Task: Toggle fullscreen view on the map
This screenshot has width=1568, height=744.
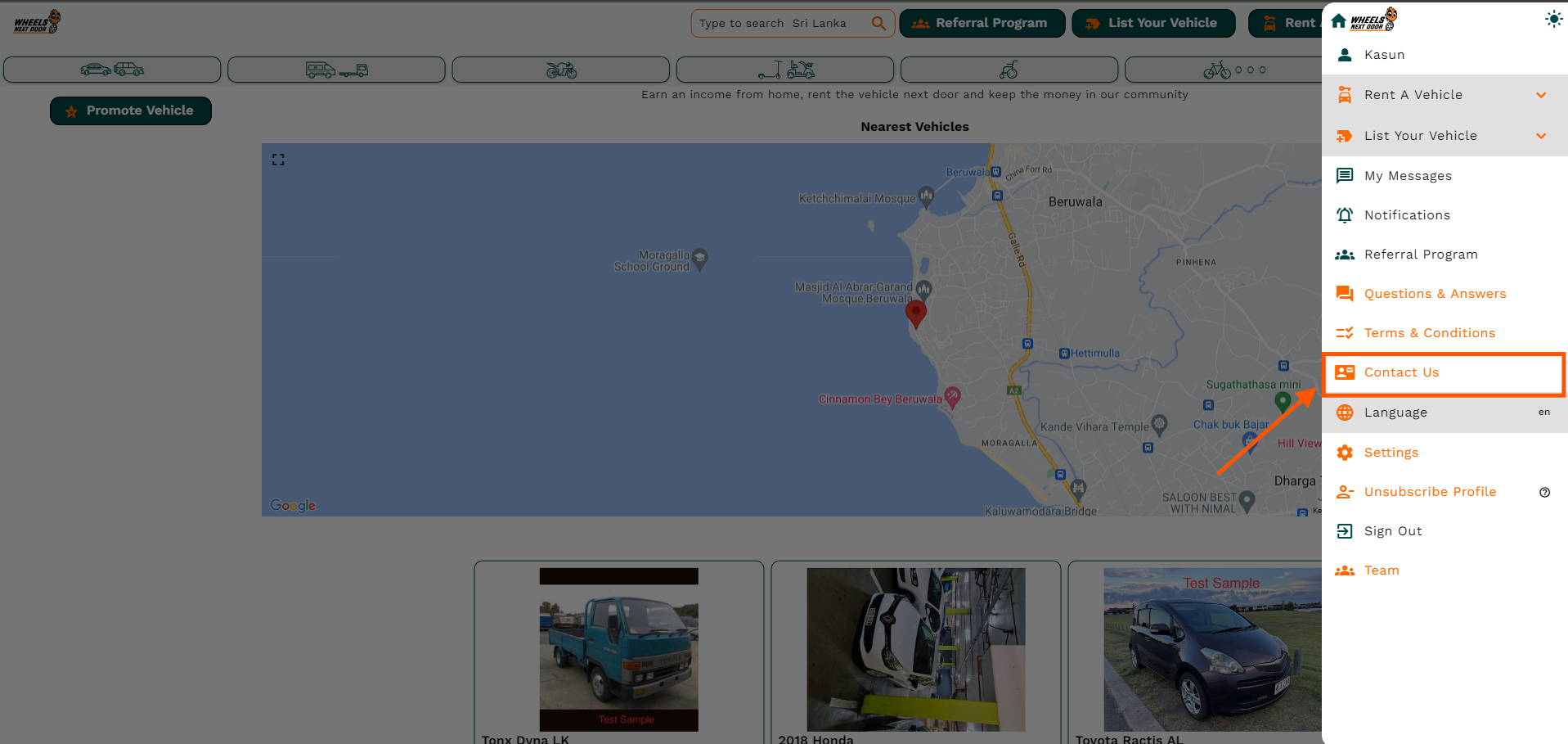Action: point(278,160)
